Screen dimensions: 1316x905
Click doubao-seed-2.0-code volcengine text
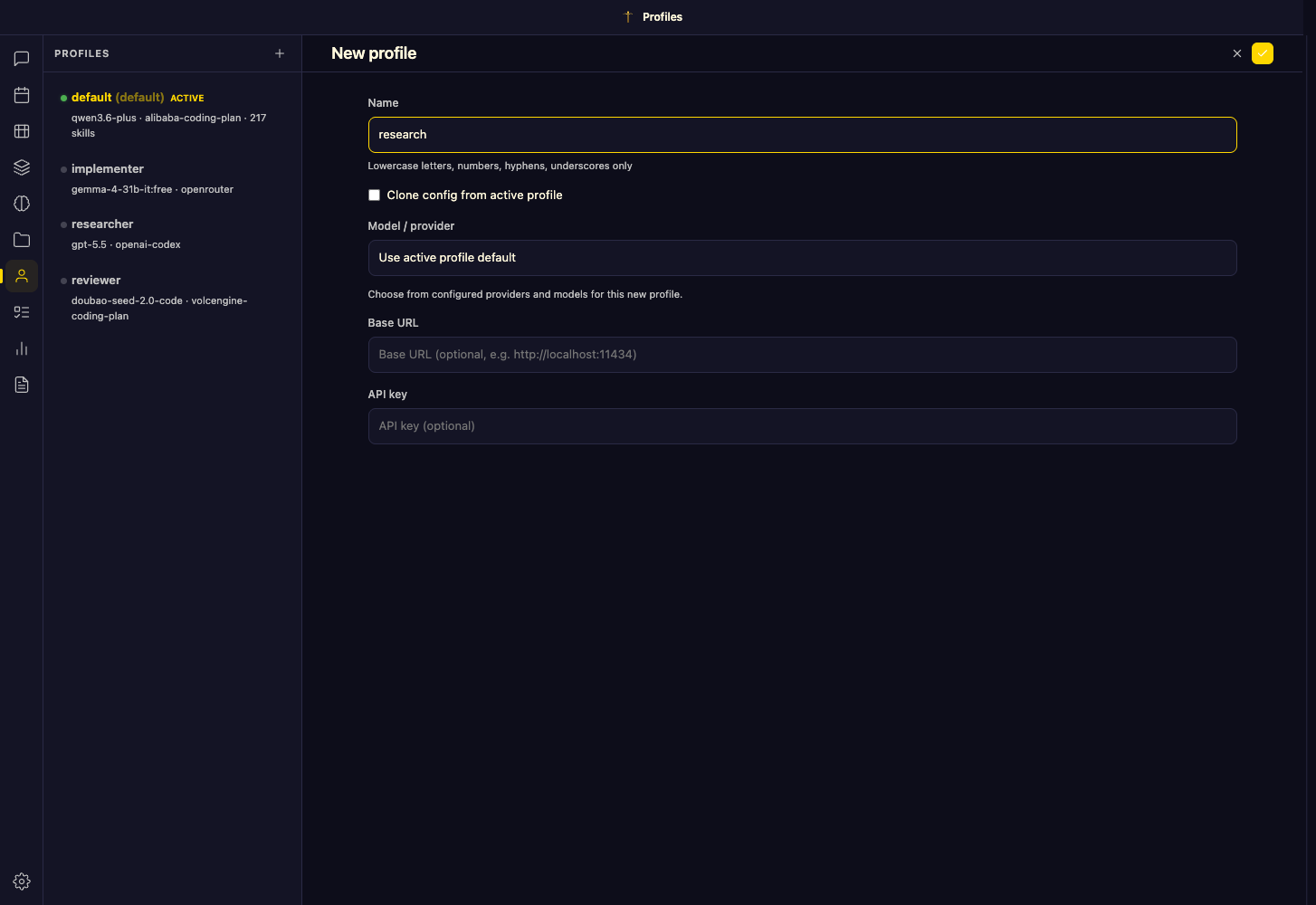coord(159,308)
